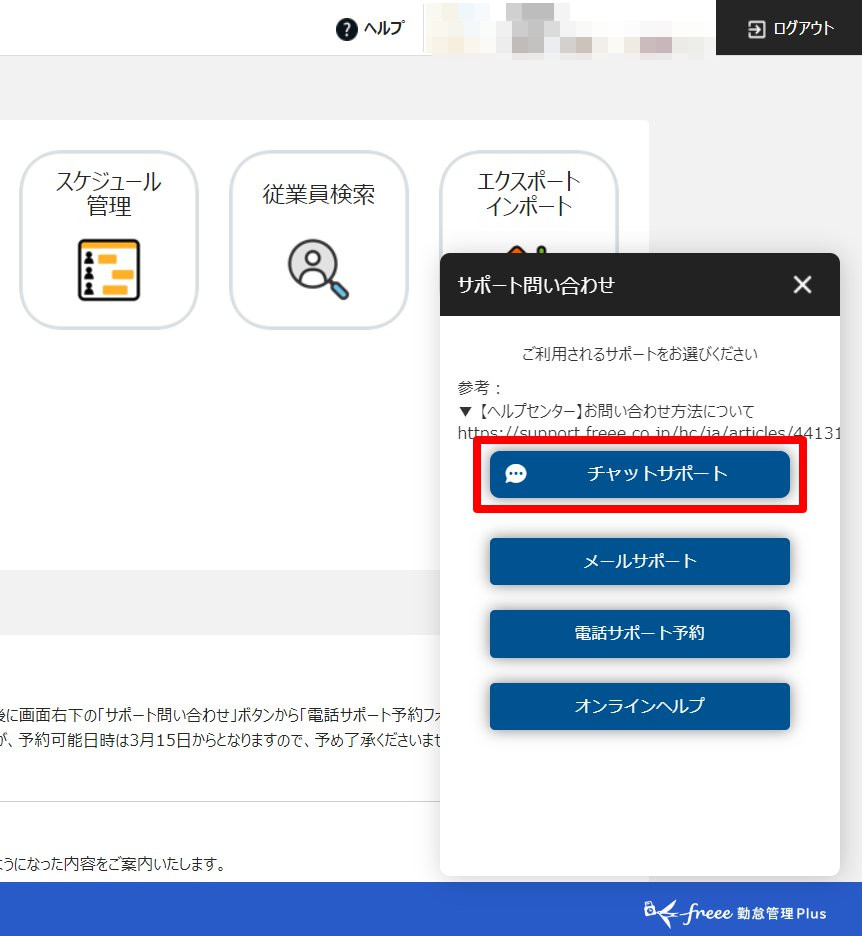Open 電話サポート予約
The width and height of the screenshot is (862, 936).
[x=640, y=633]
